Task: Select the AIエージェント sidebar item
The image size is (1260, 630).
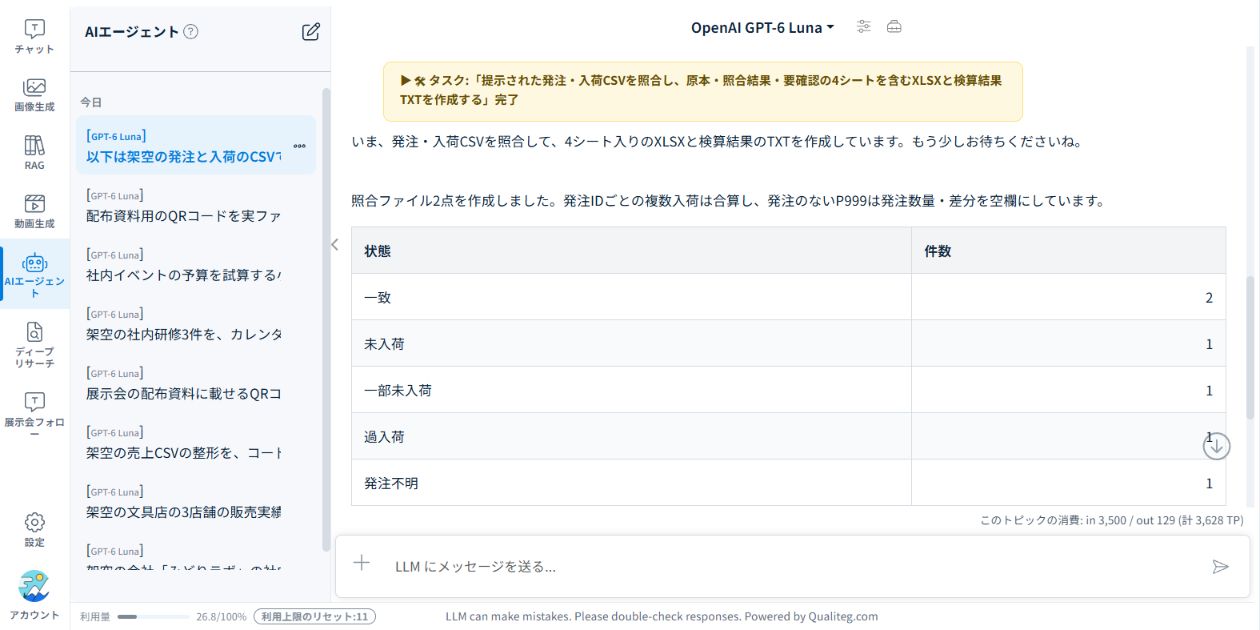Action: pyautogui.click(x=34, y=274)
